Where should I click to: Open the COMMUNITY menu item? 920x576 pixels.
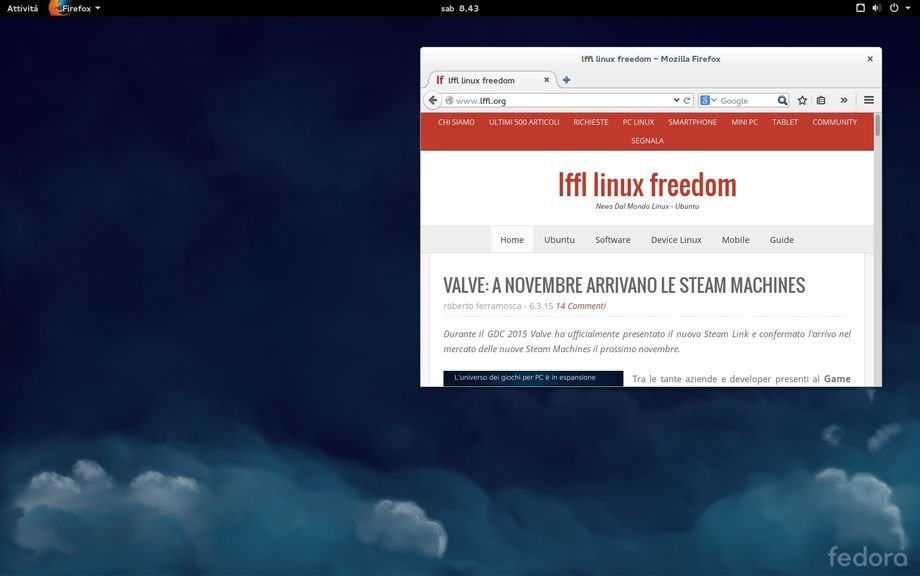(x=834, y=122)
